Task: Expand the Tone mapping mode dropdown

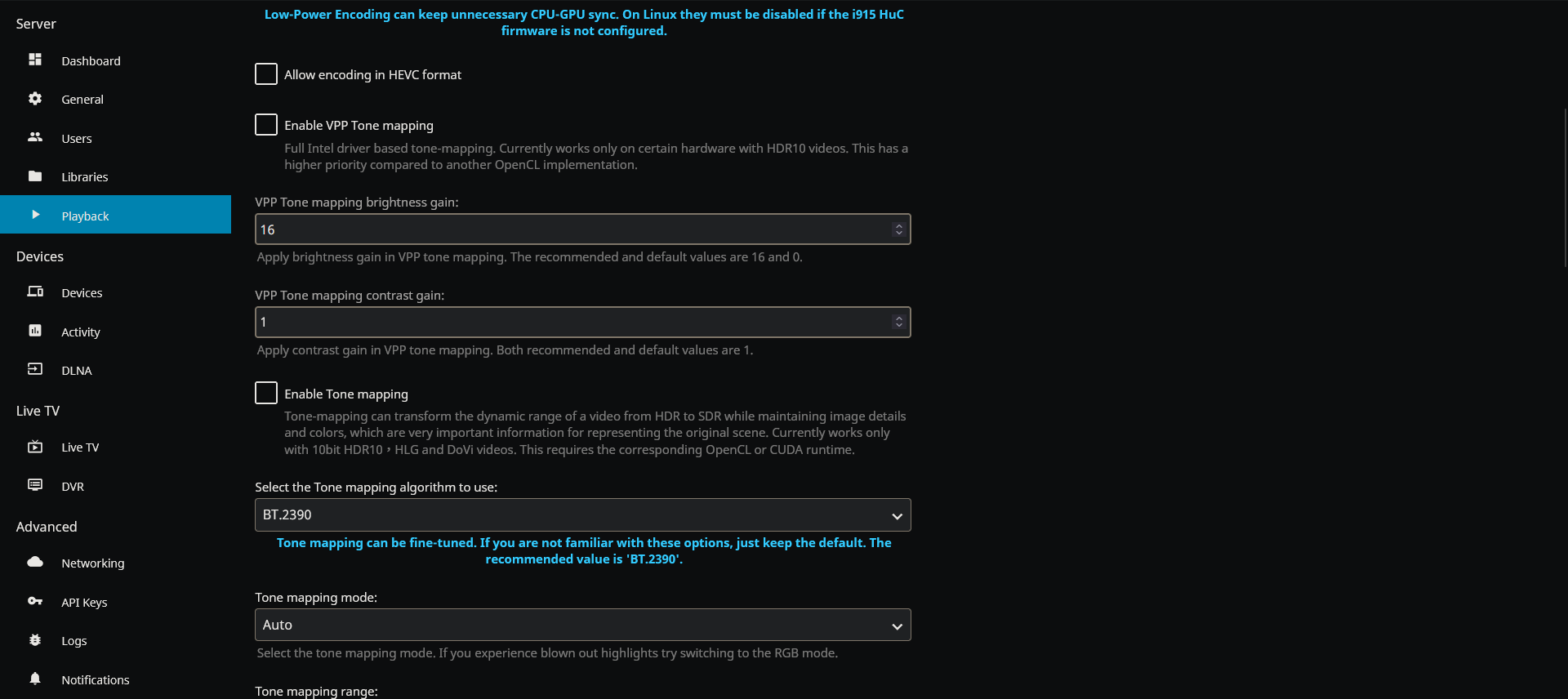Action: [x=582, y=625]
